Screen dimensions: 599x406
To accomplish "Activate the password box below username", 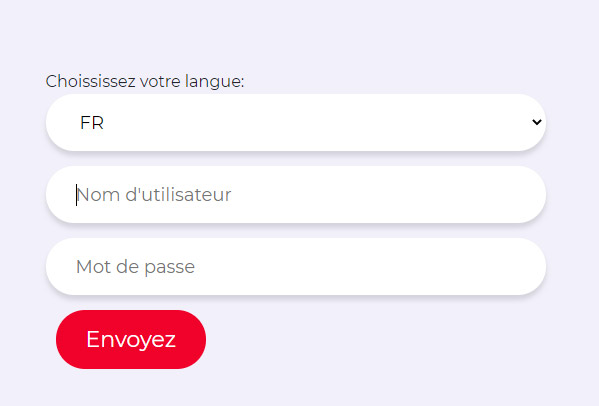I will point(296,267).
